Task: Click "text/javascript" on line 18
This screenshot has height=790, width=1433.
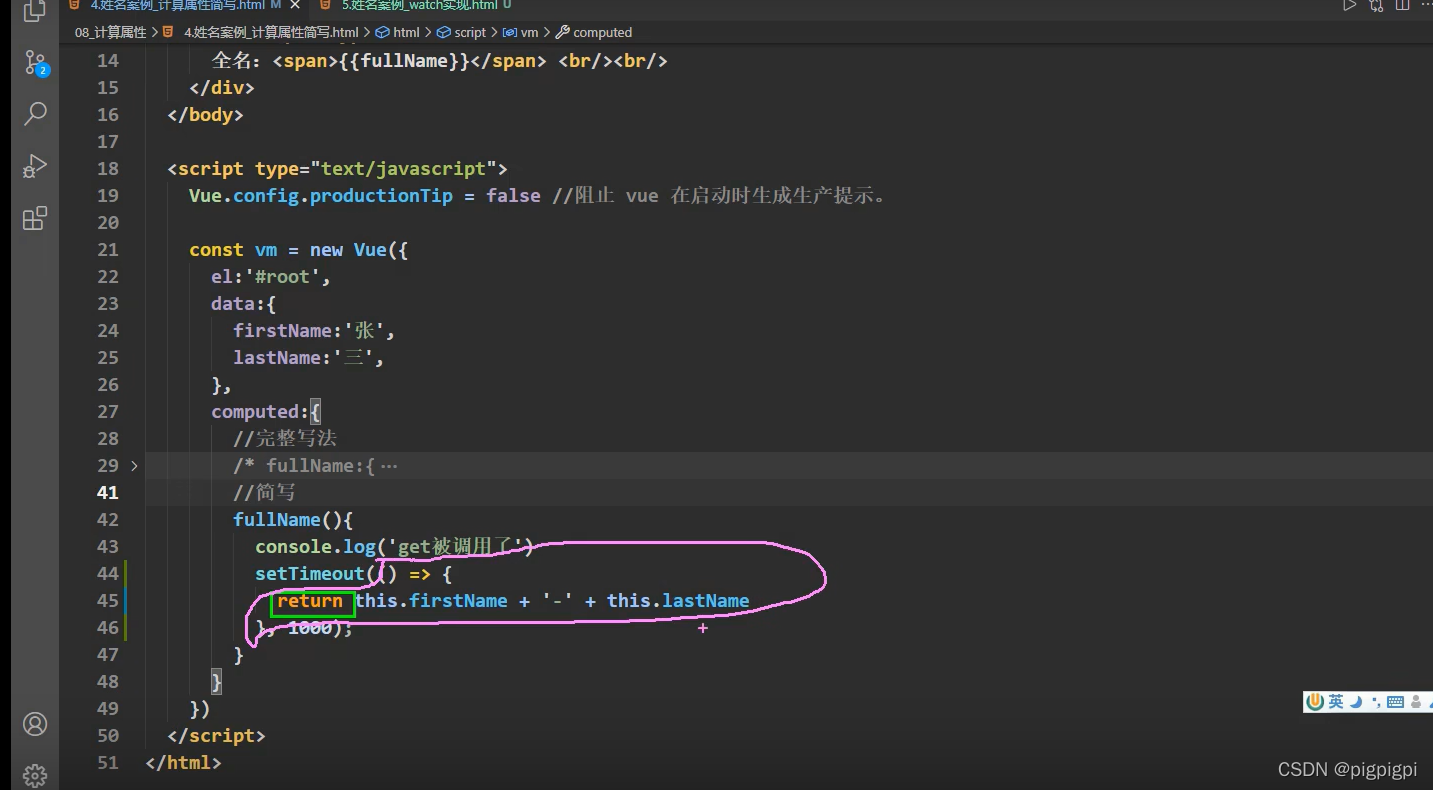Action: (x=404, y=168)
